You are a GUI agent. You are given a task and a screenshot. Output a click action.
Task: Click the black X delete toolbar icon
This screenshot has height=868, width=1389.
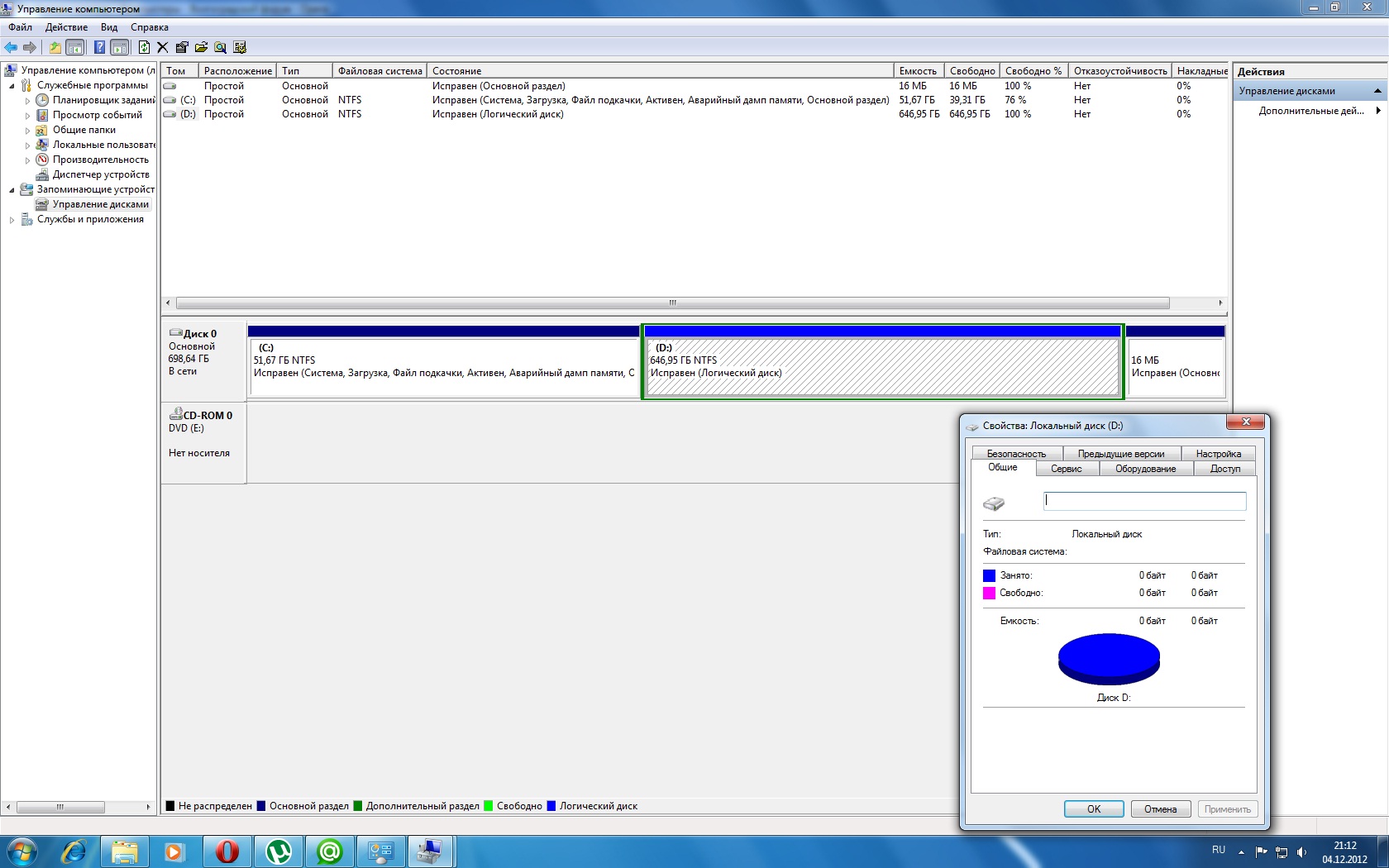click(x=163, y=47)
